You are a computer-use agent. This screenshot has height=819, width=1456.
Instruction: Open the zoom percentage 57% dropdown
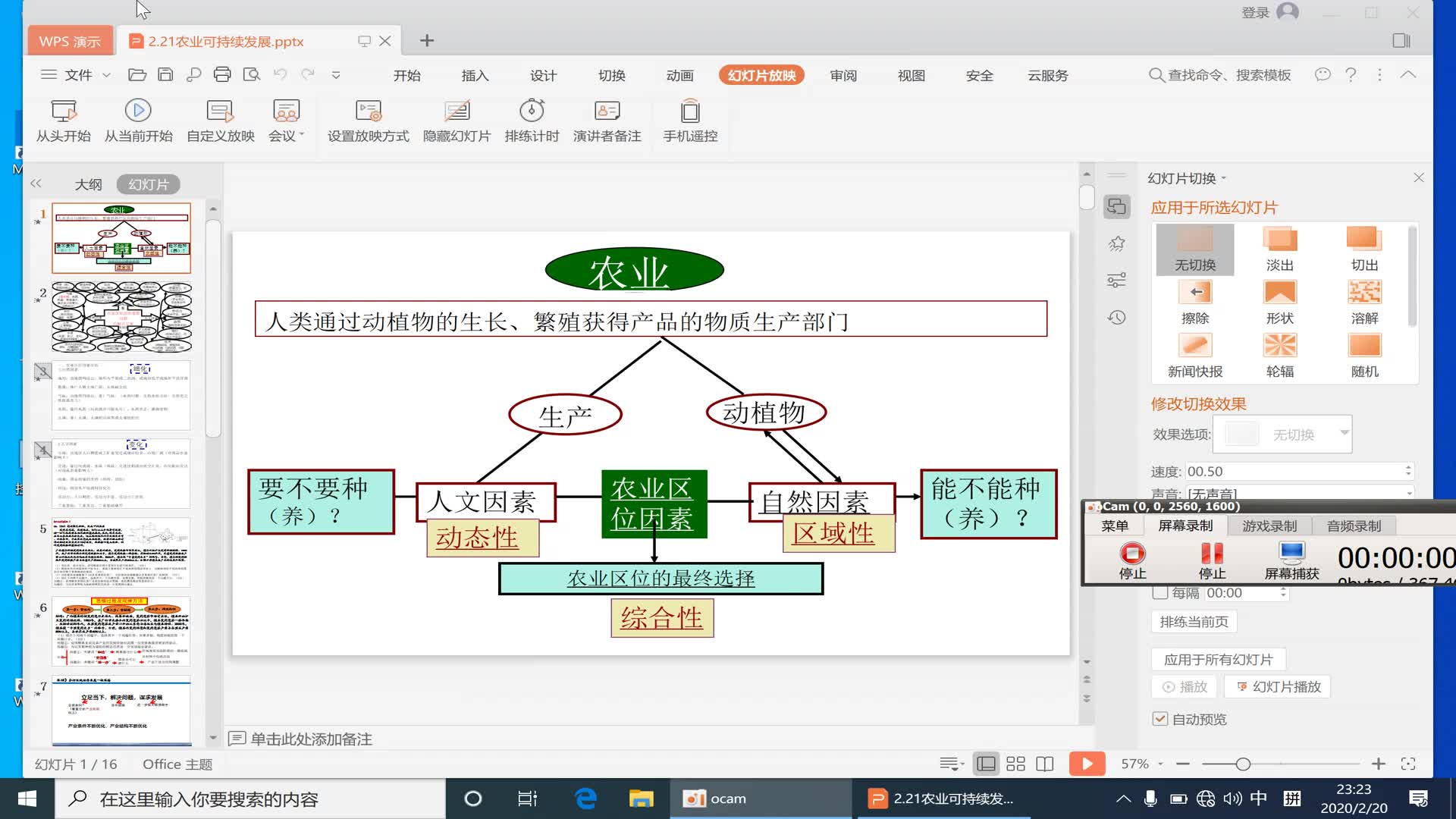1160,764
